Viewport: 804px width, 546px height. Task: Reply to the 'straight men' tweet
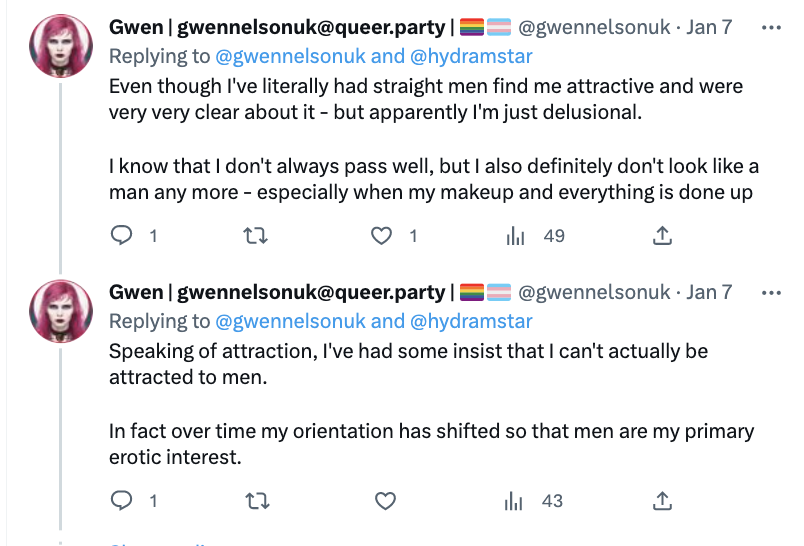[121, 236]
